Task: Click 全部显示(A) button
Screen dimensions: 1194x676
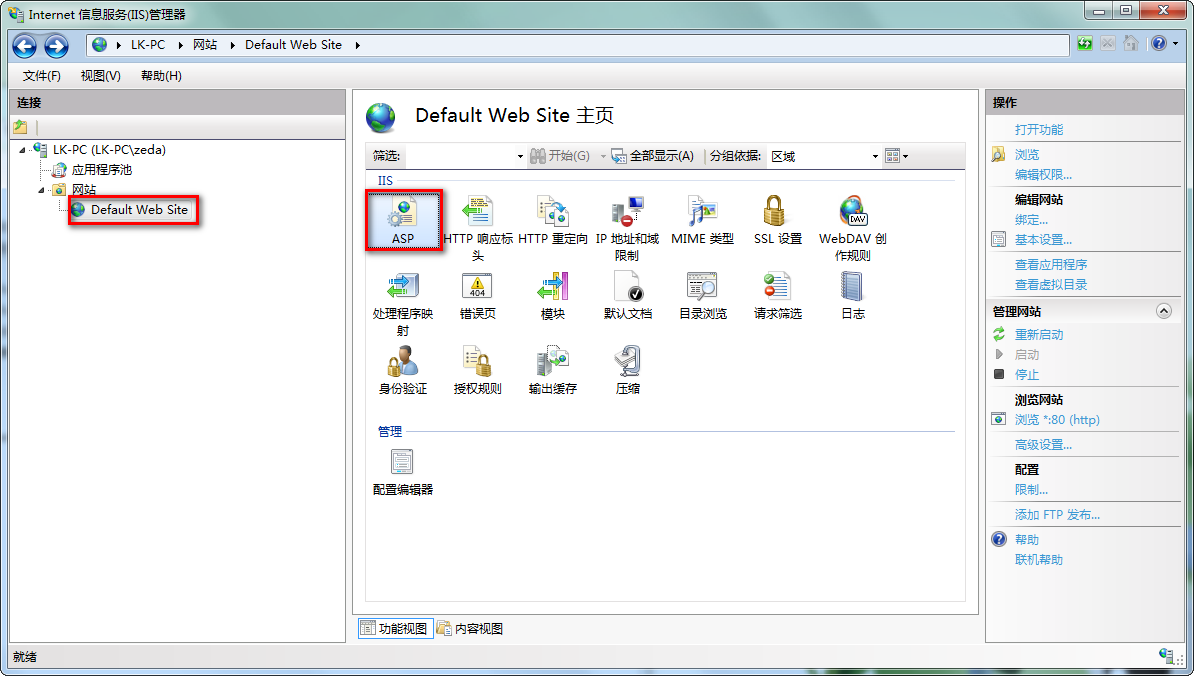Action: click(x=653, y=156)
